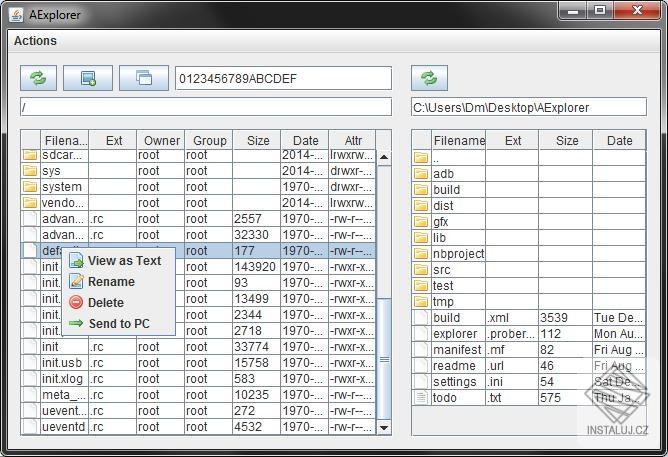Viewport: 668px width, 457px height.
Task: Sort device list by Attr column
Action: coord(353,141)
